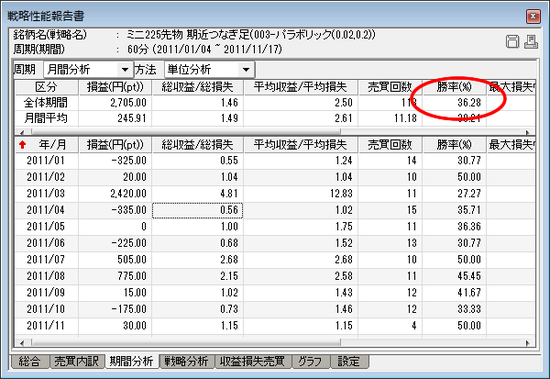The width and height of the screenshot is (550, 379).
Task: Click the 775.00 profit cell
Action: tap(115, 276)
